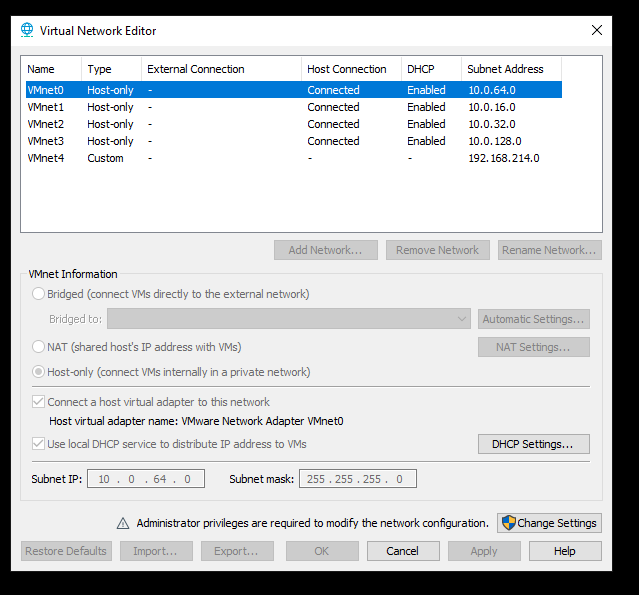The image size is (639, 595).
Task: Sort by the Subnet Address column header
Action: coord(511,69)
